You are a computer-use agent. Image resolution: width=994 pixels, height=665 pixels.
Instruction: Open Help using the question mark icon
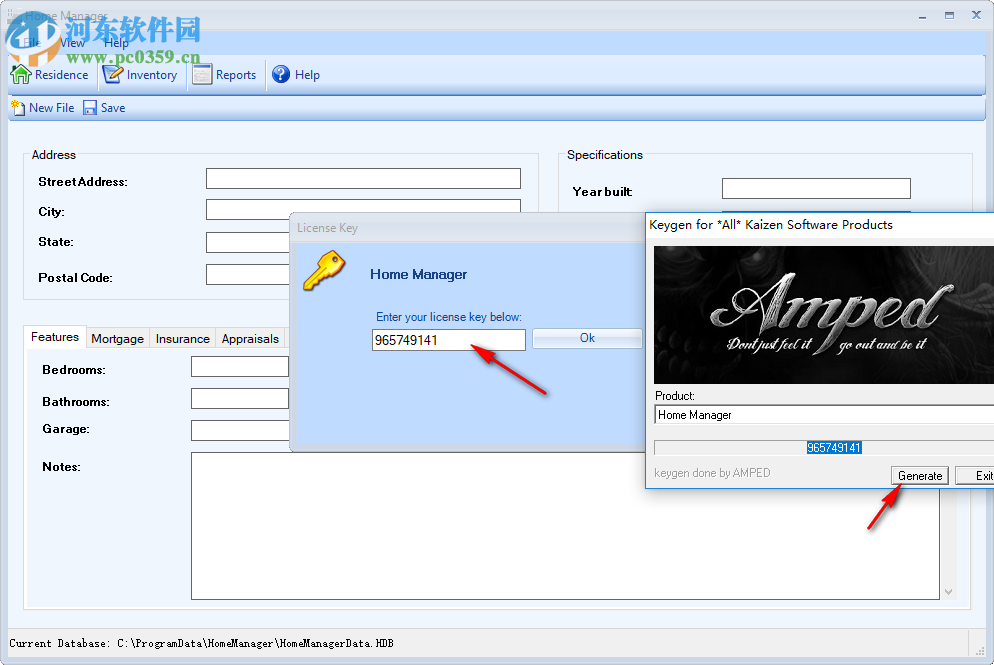pyautogui.click(x=281, y=74)
